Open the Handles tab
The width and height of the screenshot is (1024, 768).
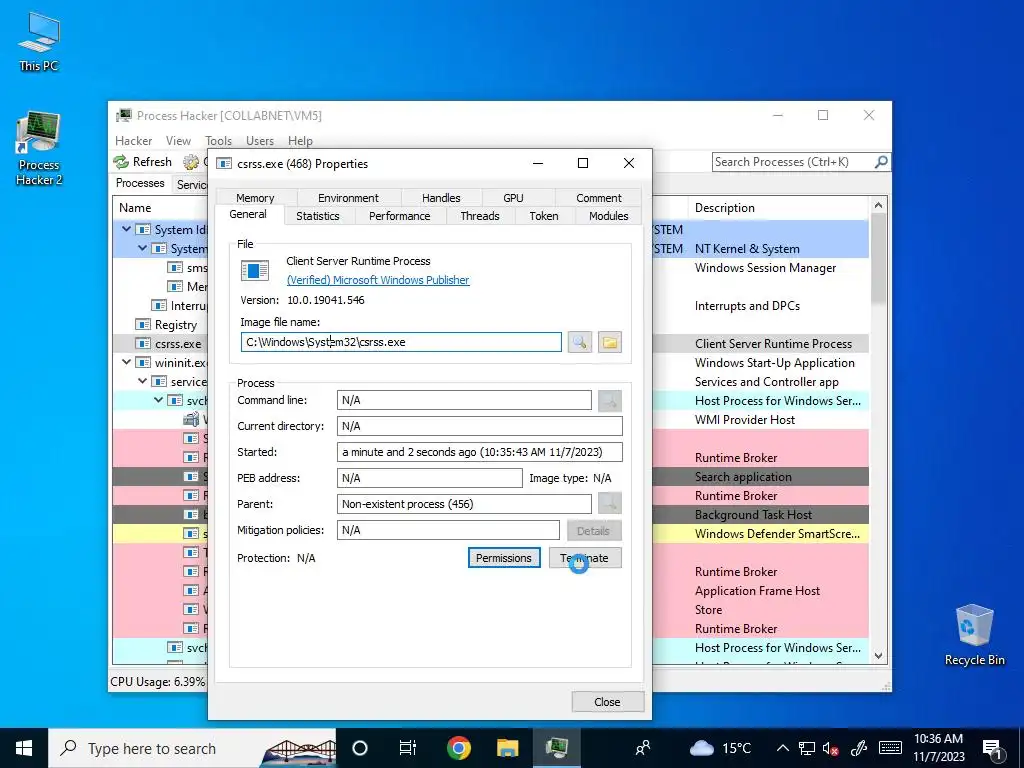pyautogui.click(x=441, y=198)
